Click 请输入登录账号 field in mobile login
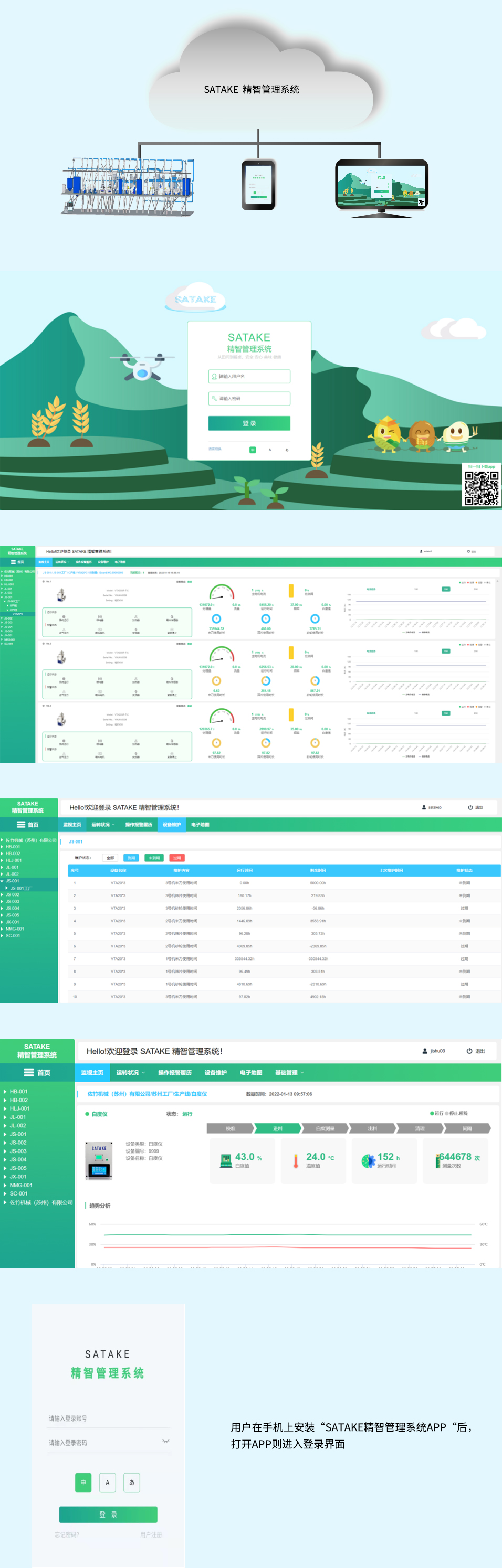 [109, 1418]
